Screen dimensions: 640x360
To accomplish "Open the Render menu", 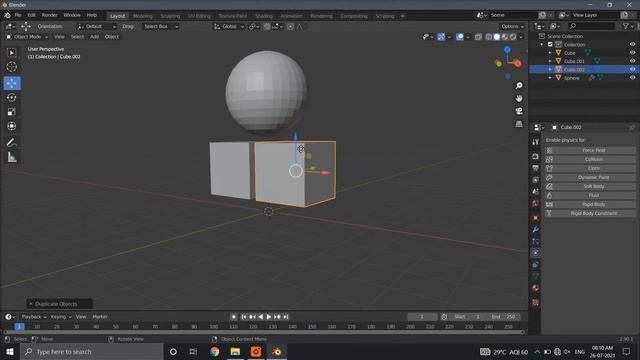I will (50, 15).
